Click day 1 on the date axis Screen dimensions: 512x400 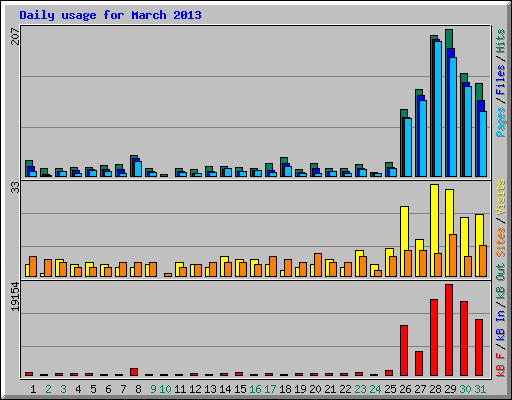point(33,389)
